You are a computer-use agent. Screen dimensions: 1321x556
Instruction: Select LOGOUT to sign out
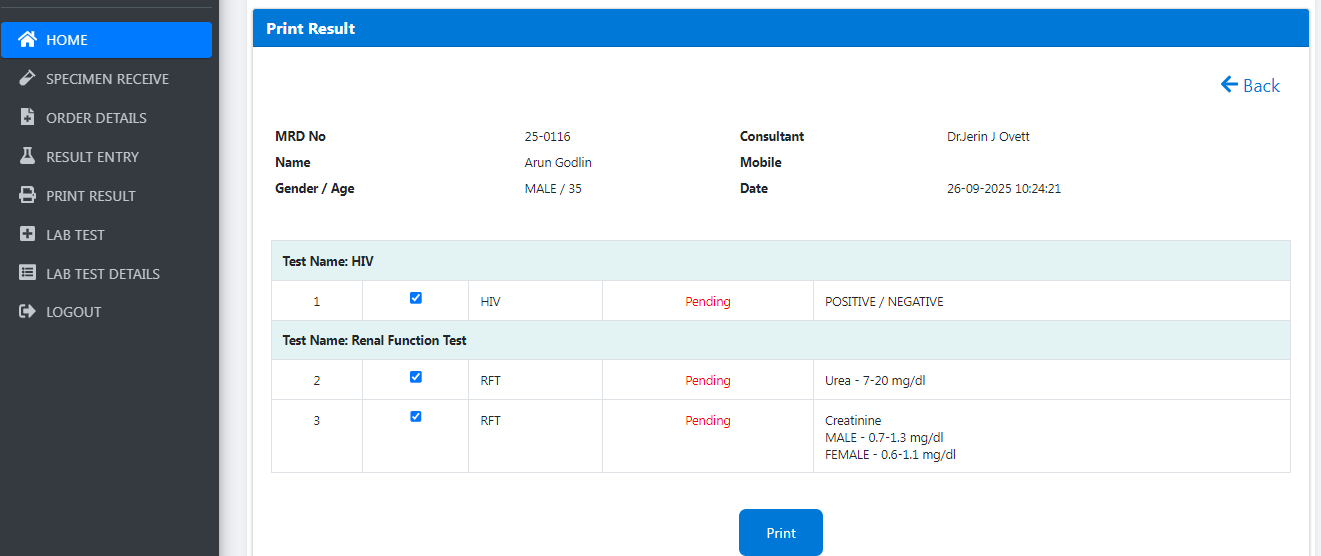click(x=106, y=312)
